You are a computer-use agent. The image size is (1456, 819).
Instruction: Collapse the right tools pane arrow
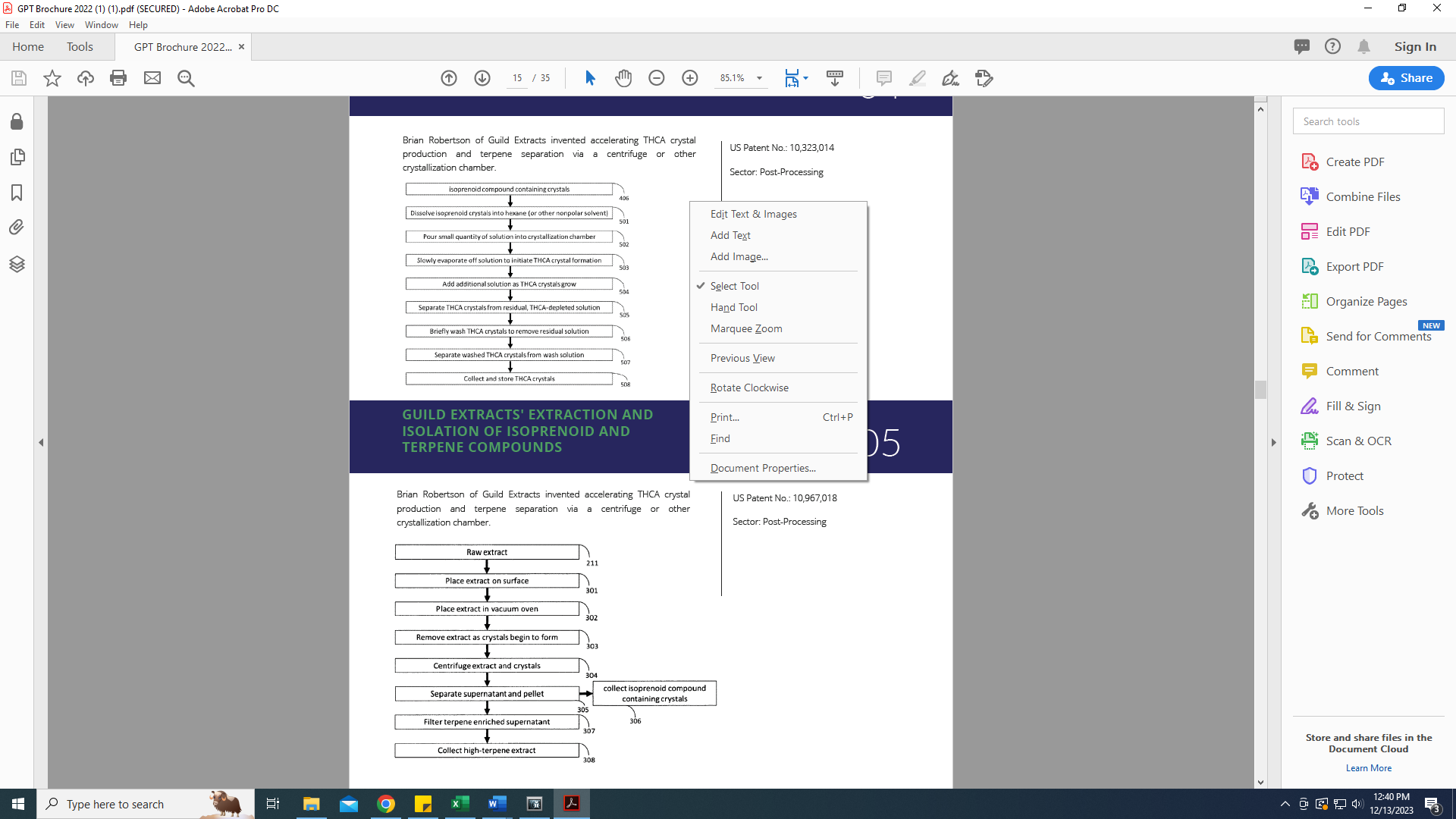pyautogui.click(x=1273, y=442)
